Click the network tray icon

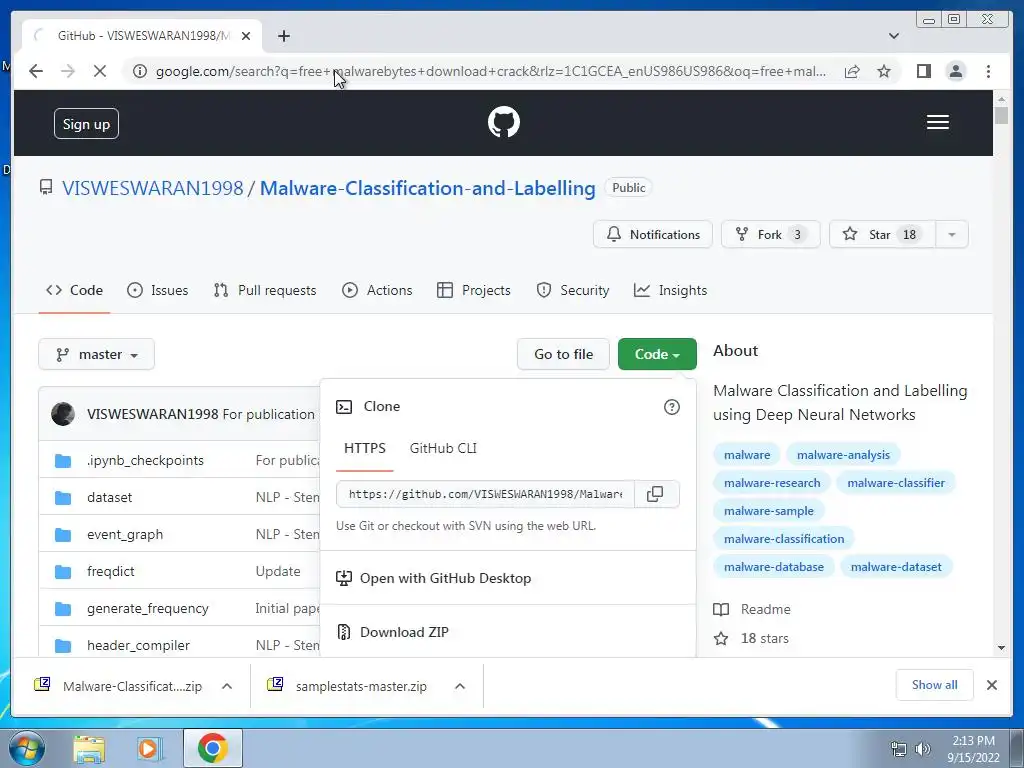(x=899, y=749)
